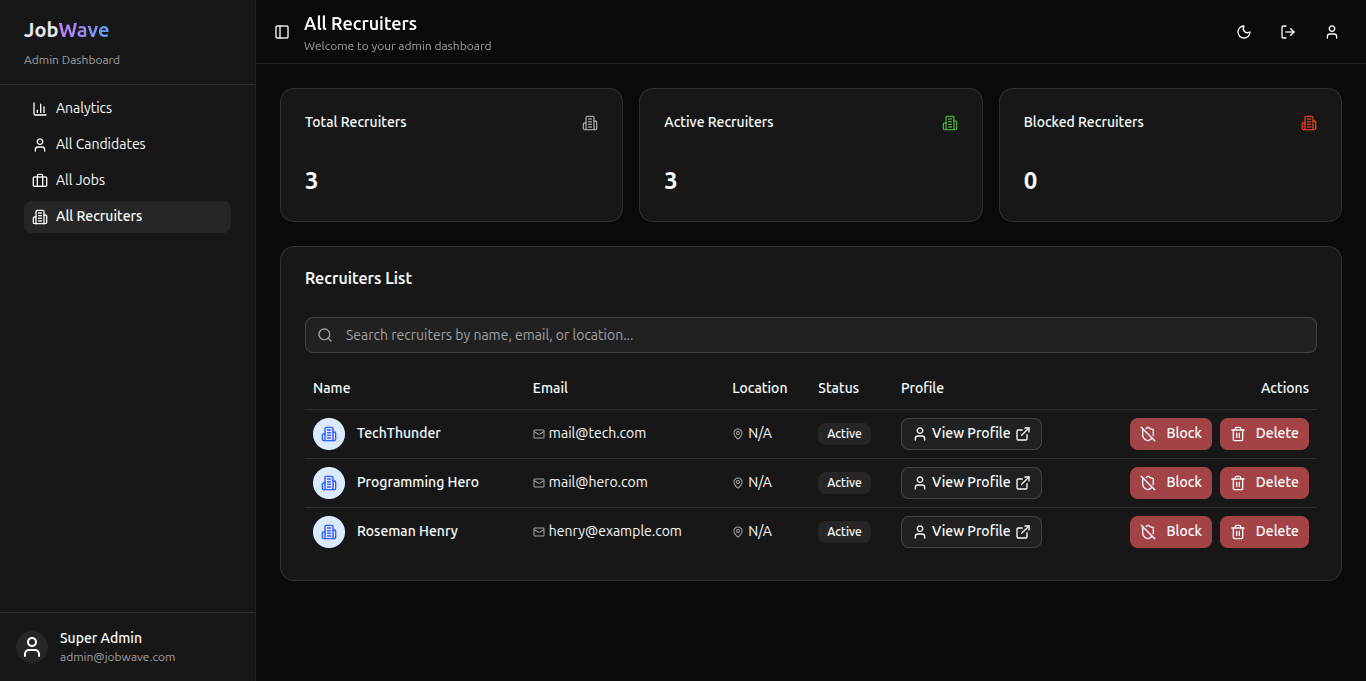
Task: Click the search recruiters input field
Action: tap(810, 335)
